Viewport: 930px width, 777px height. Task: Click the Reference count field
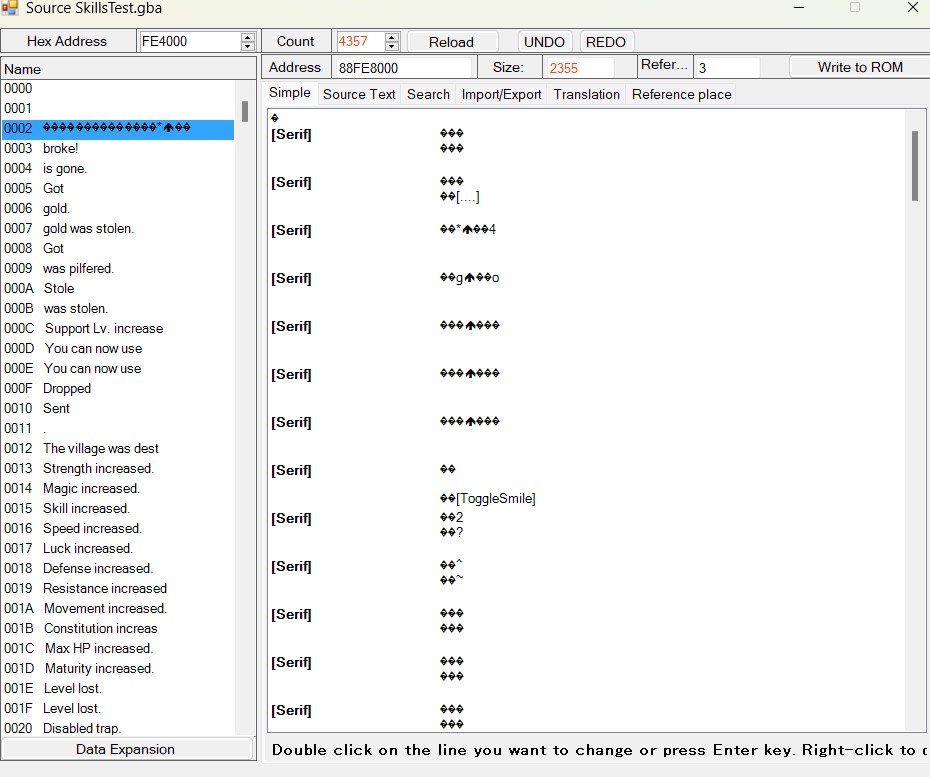tap(727, 68)
